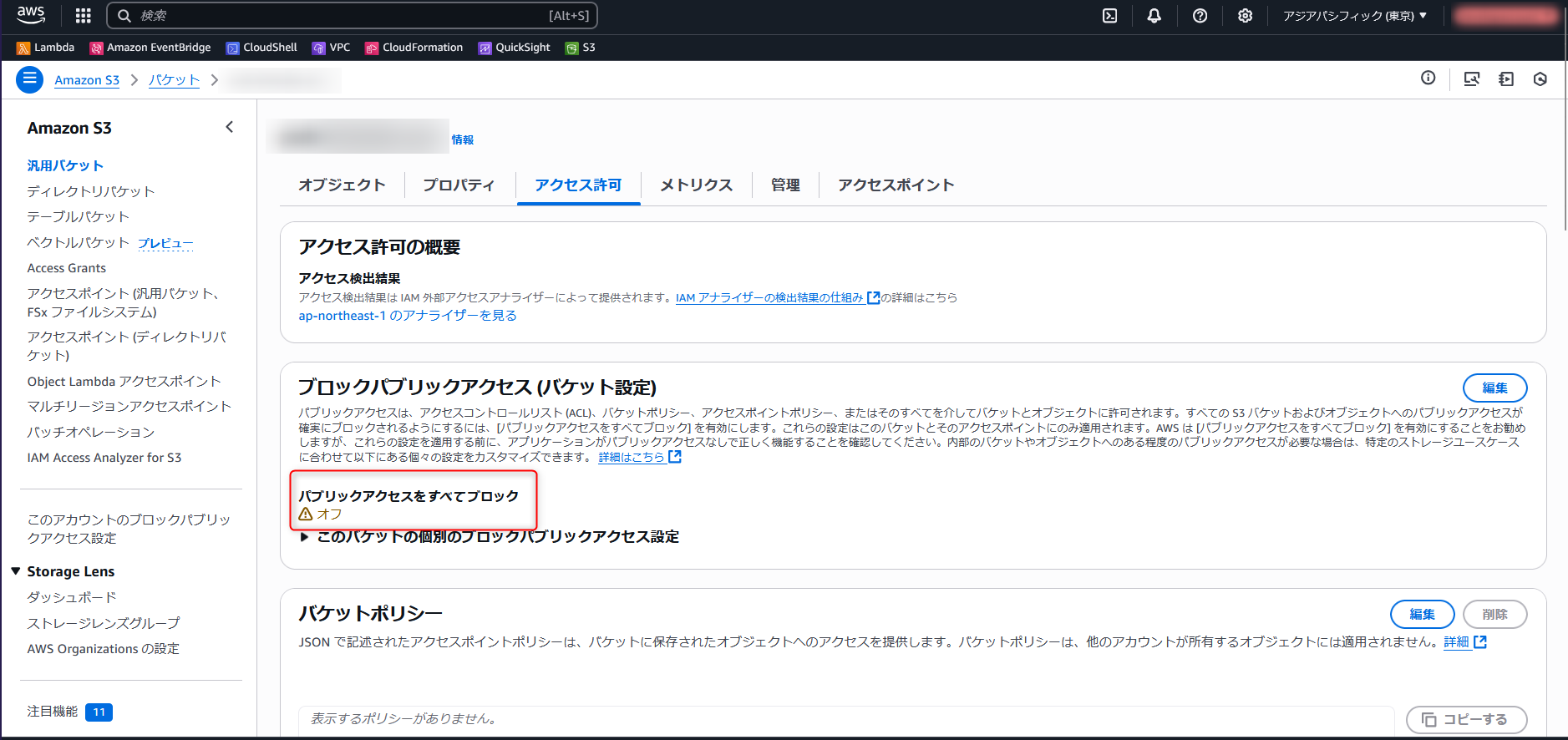This screenshot has height=740, width=1568.
Task: Click the hexagon icon at toolbar right
Action: click(1540, 79)
